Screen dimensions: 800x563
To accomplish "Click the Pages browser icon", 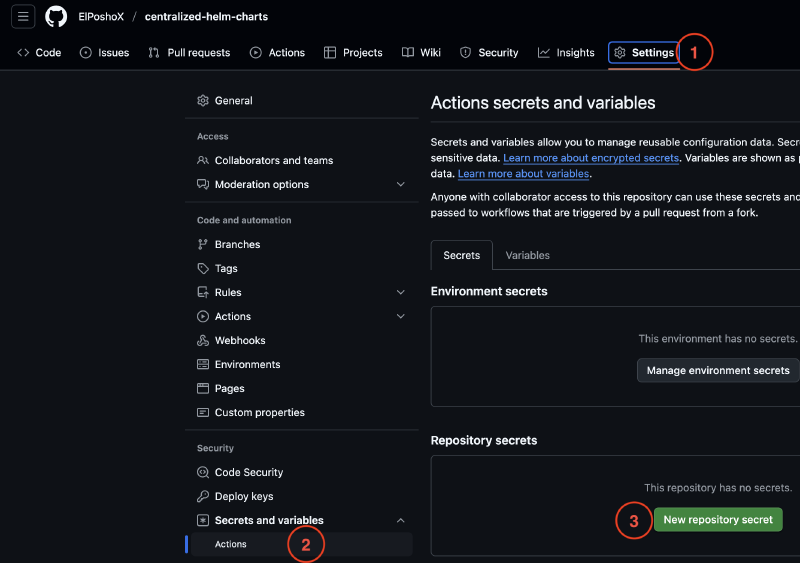I will (x=203, y=388).
